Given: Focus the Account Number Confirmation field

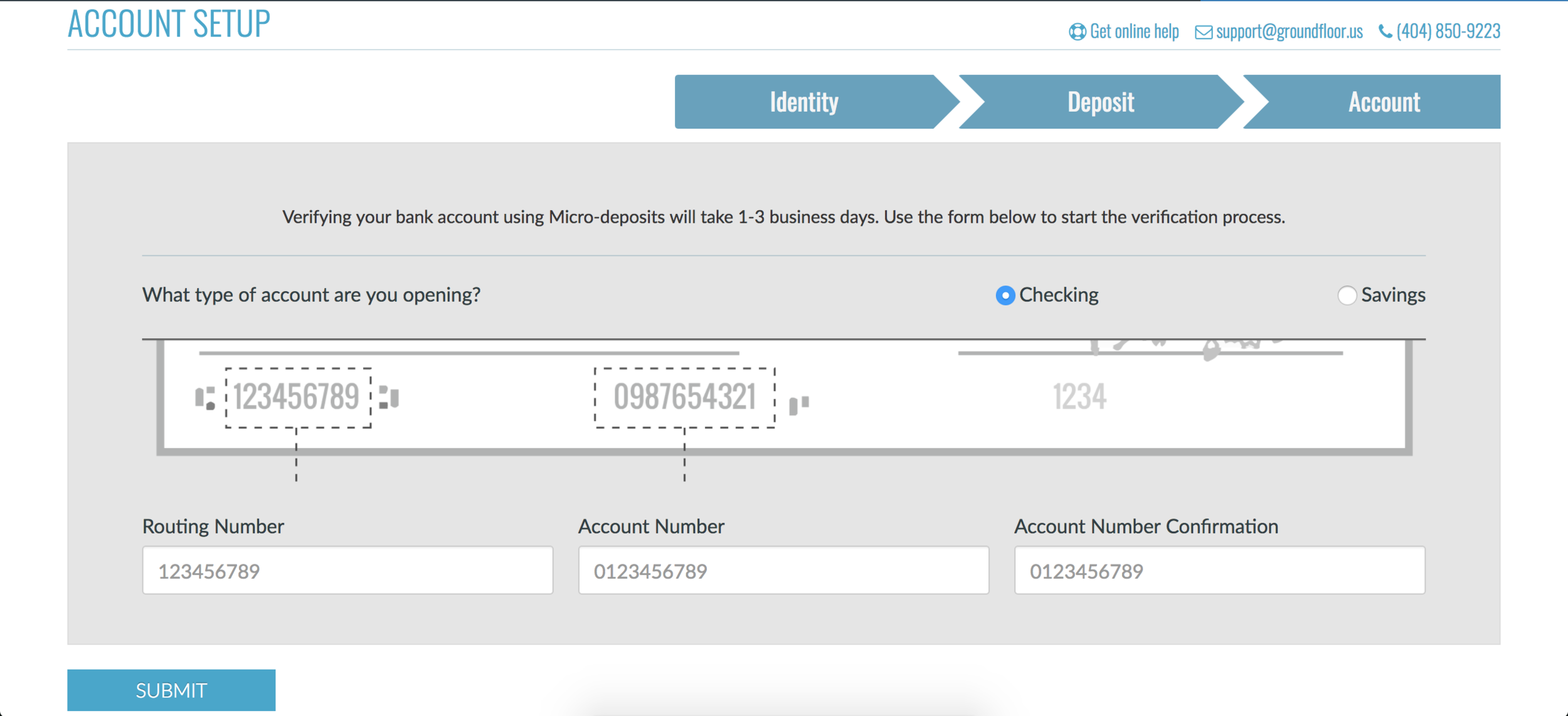Looking at the screenshot, I should pos(1219,570).
